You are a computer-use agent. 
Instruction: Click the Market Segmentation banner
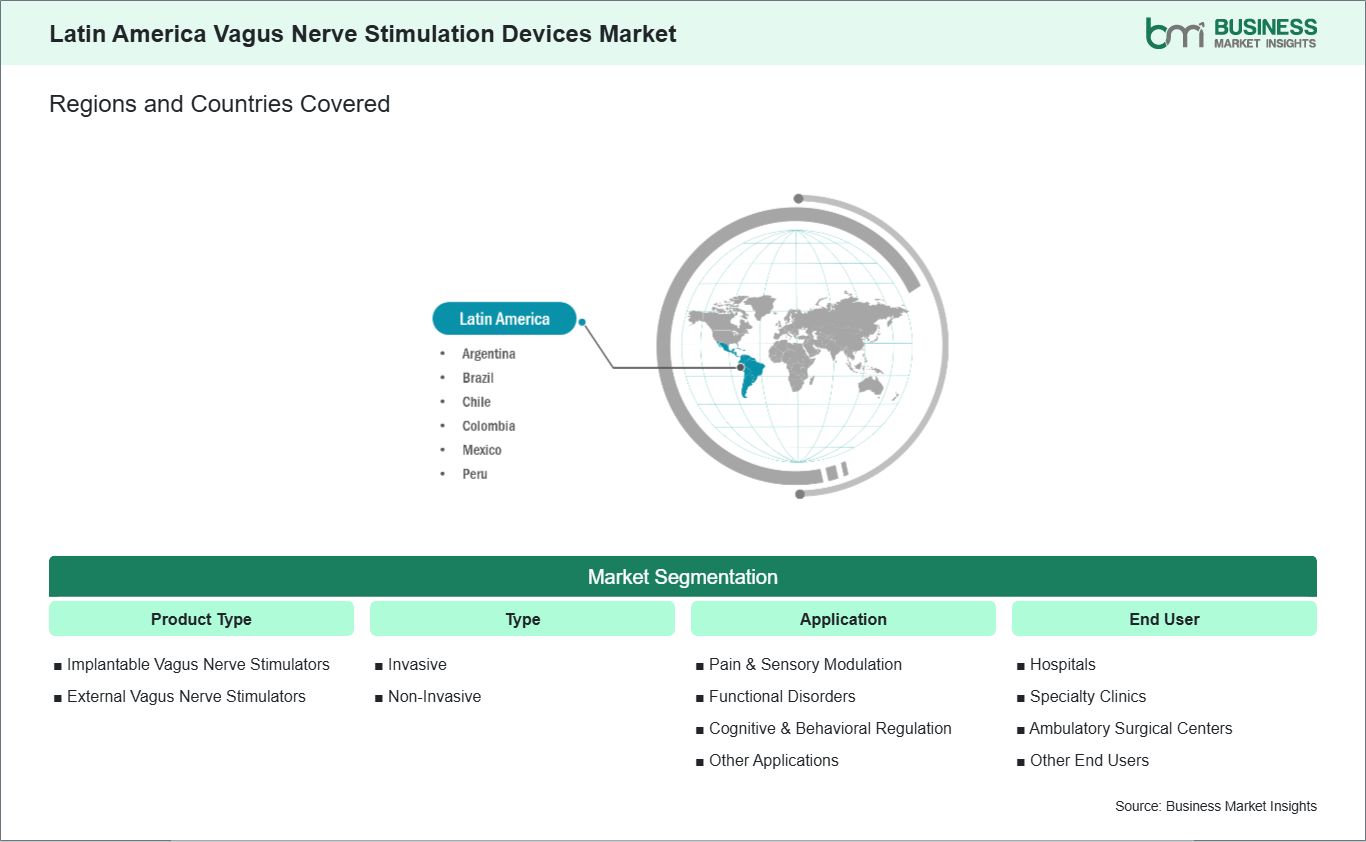tap(683, 577)
